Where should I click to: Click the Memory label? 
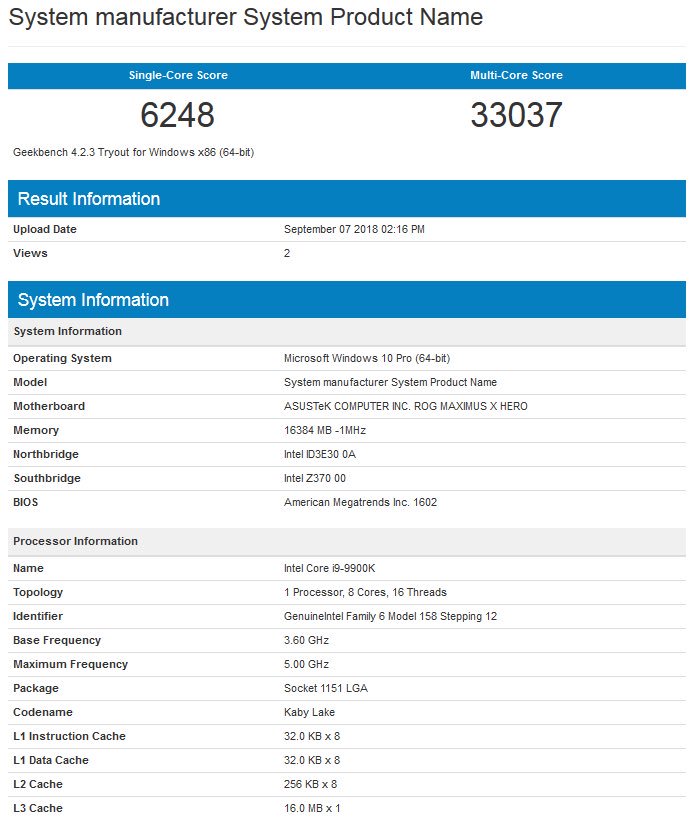coord(36,430)
